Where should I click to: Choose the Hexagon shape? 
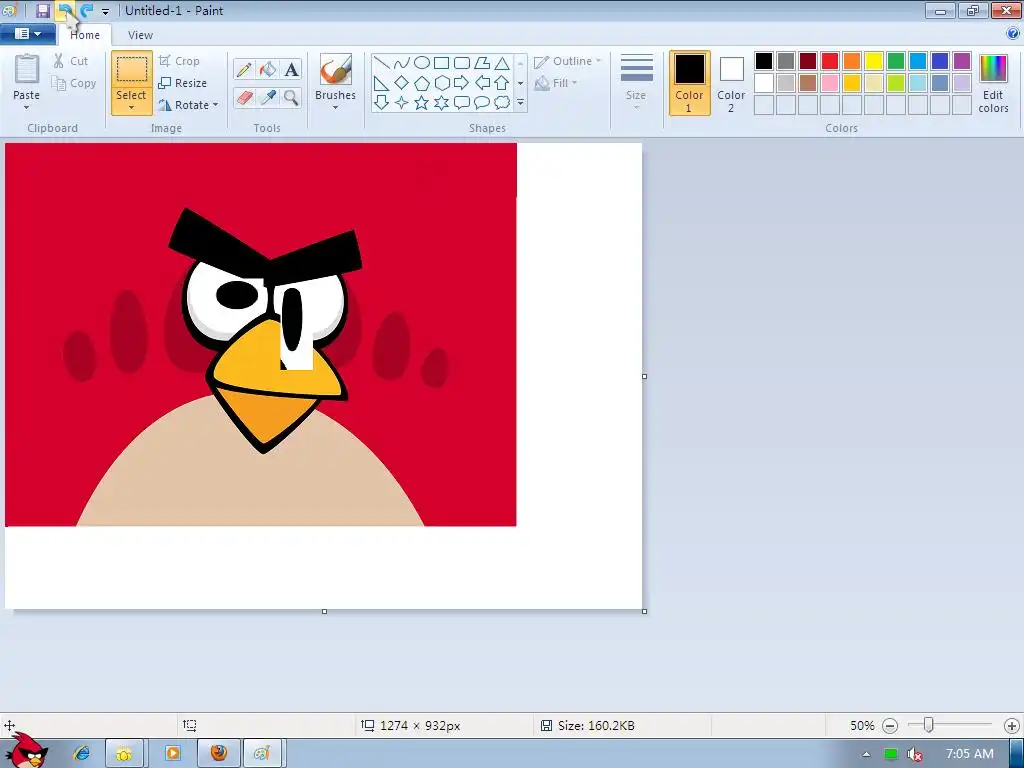pos(441,83)
